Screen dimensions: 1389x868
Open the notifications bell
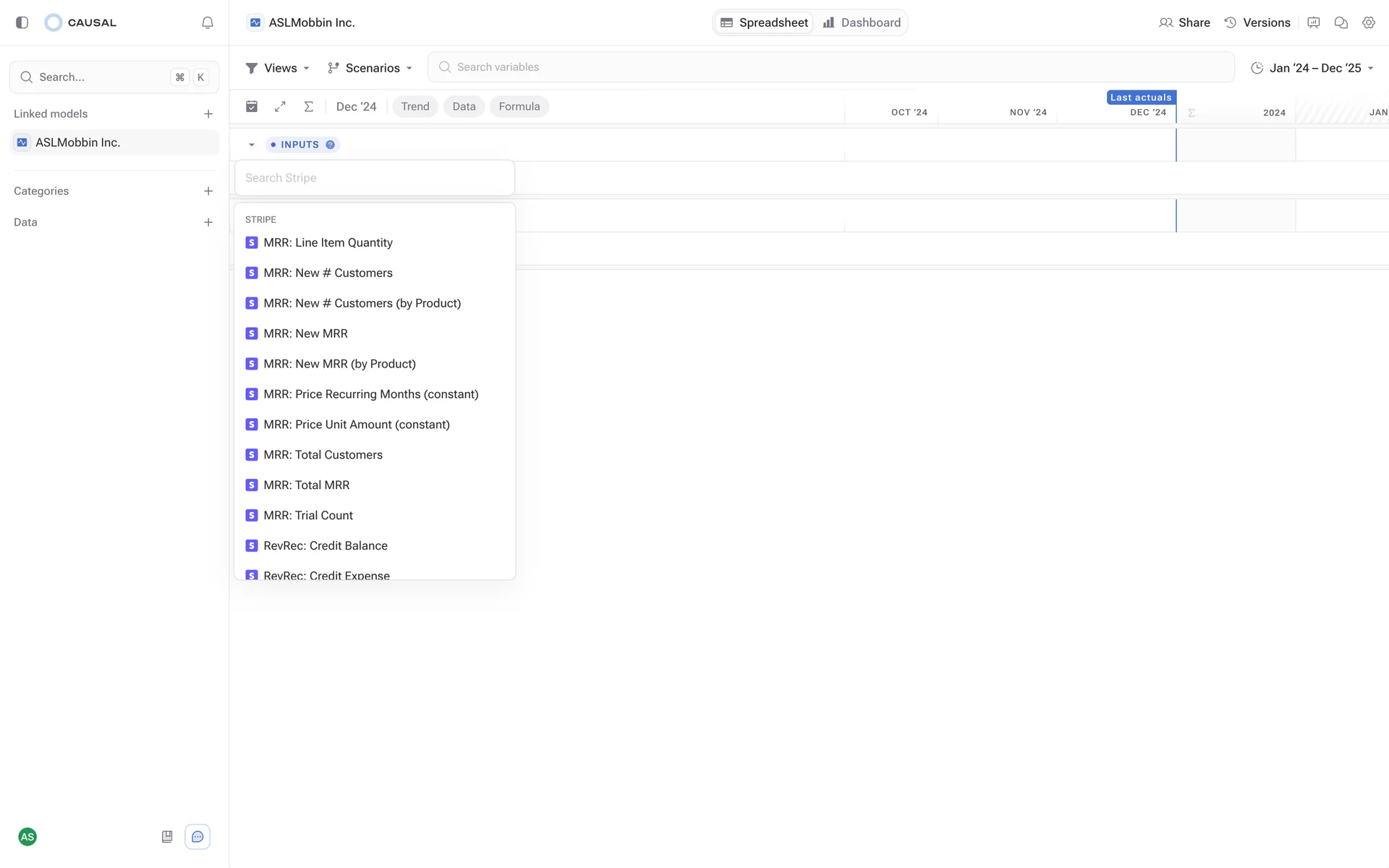click(x=208, y=22)
